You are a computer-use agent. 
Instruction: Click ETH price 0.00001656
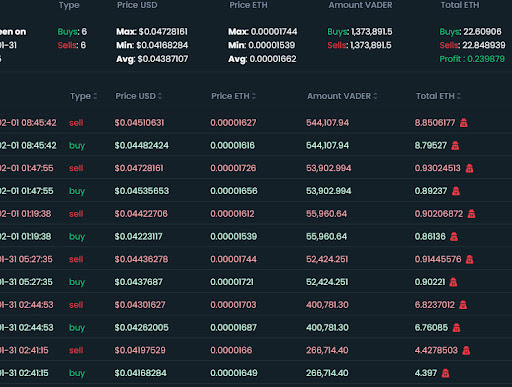point(234,191)
